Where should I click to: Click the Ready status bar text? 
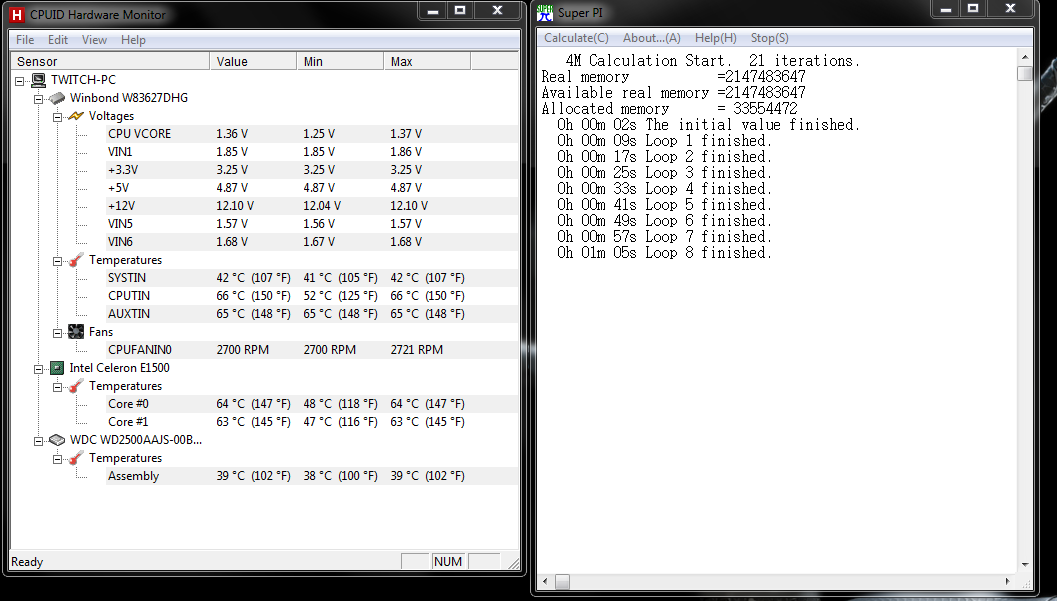pyautogui.click(x=27, y=562)
